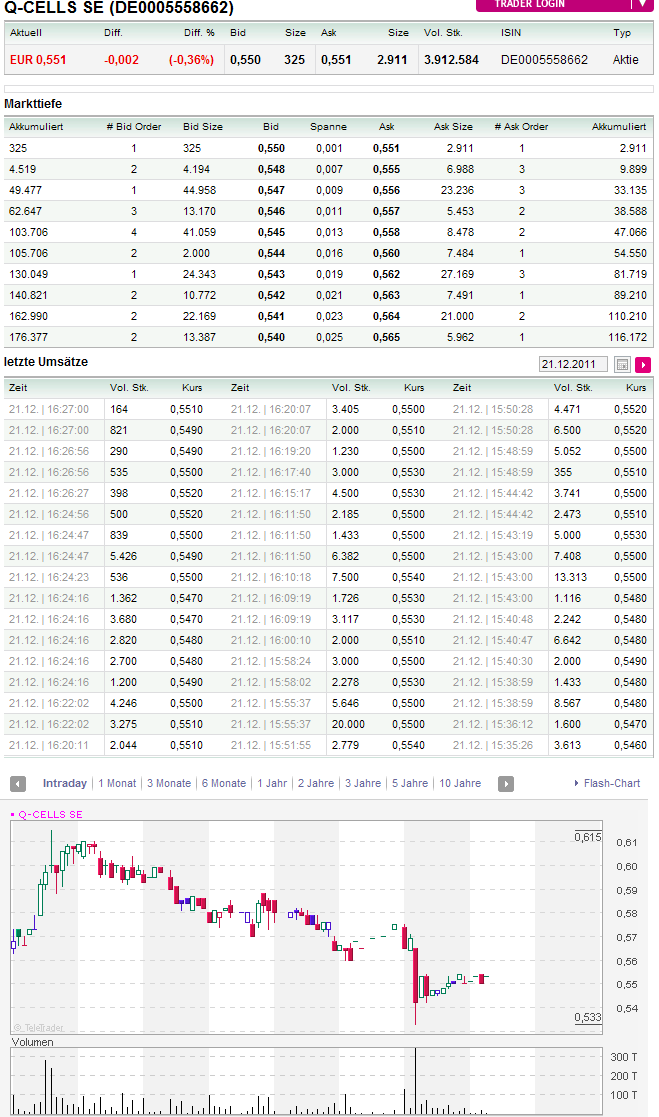Expand the Trader Login dropdown arrow
Viewport: 659px width, 1117px height.
coord(643,4)
